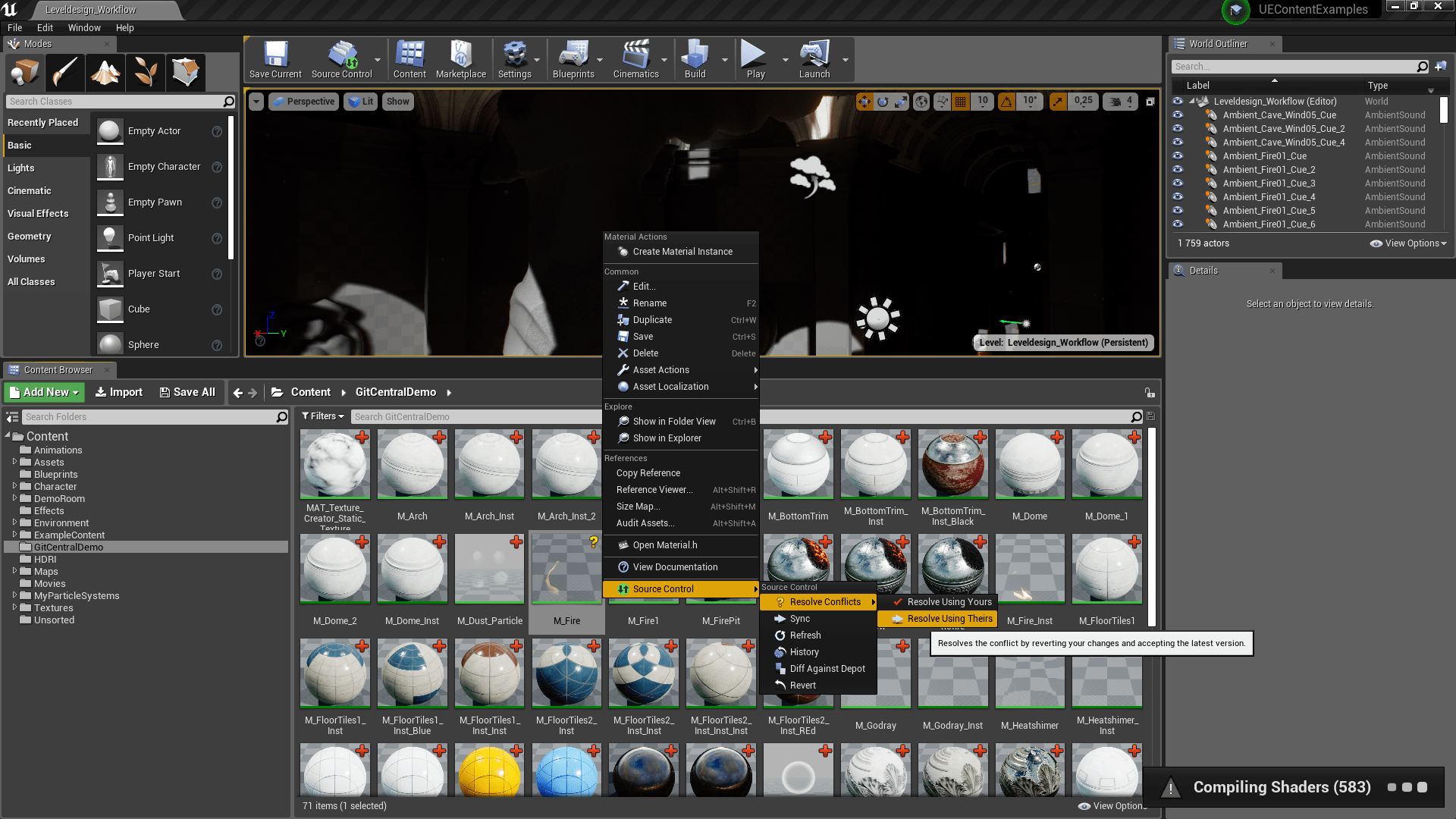
Task: Click the Search Classes input field
Action: [114, 102]
